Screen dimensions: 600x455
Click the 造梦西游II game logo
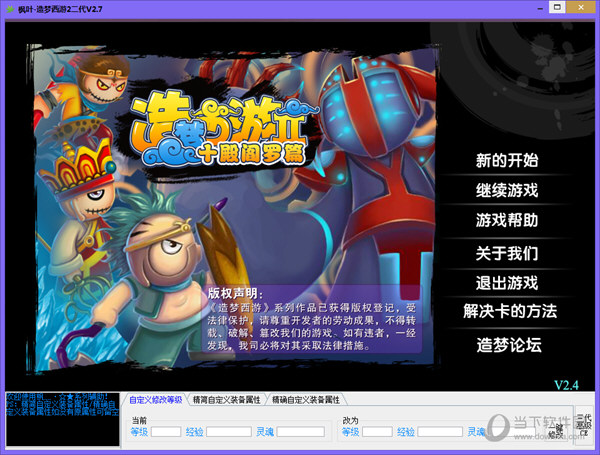tap(226, 130)
